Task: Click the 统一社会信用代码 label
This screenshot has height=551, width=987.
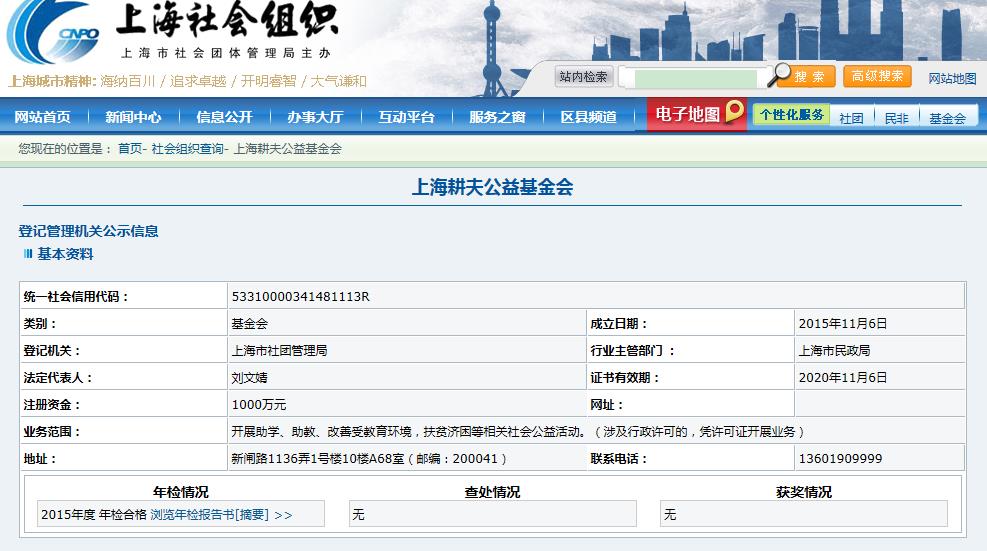Action: coord(76,297)
